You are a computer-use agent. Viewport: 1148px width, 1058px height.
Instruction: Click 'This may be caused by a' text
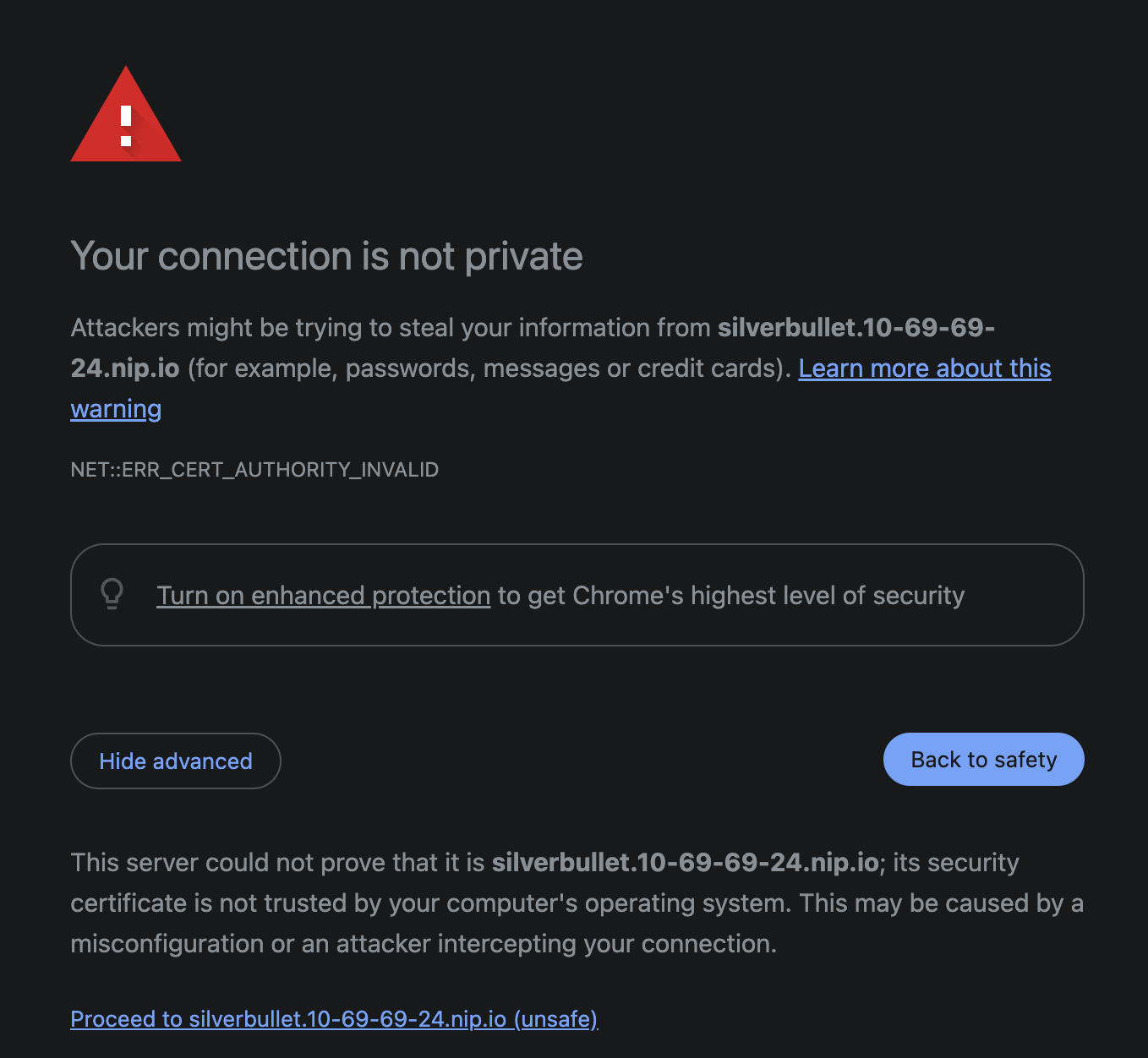(941, 903)
